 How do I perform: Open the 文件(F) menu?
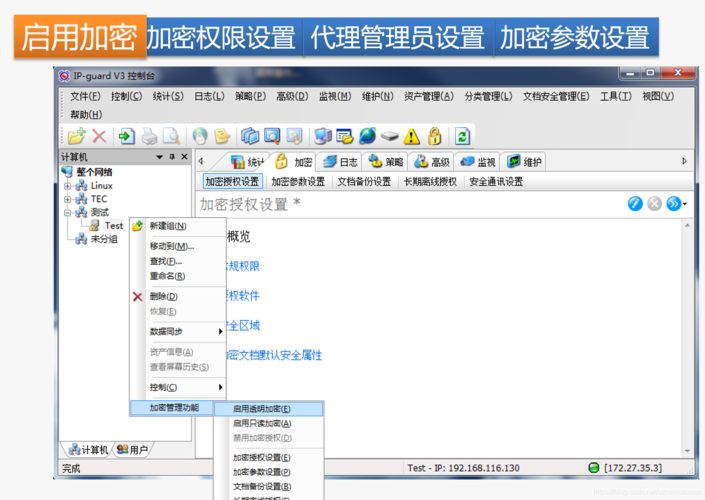[85, 96]
